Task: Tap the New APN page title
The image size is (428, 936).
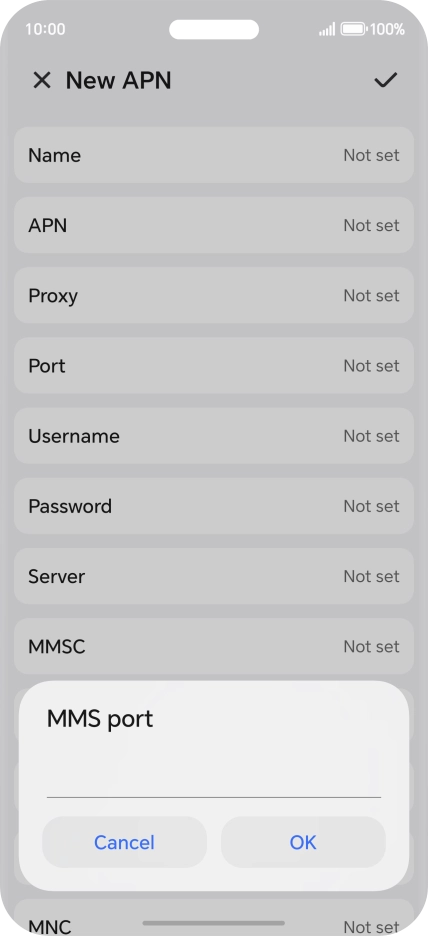Action: pos(118,80)
